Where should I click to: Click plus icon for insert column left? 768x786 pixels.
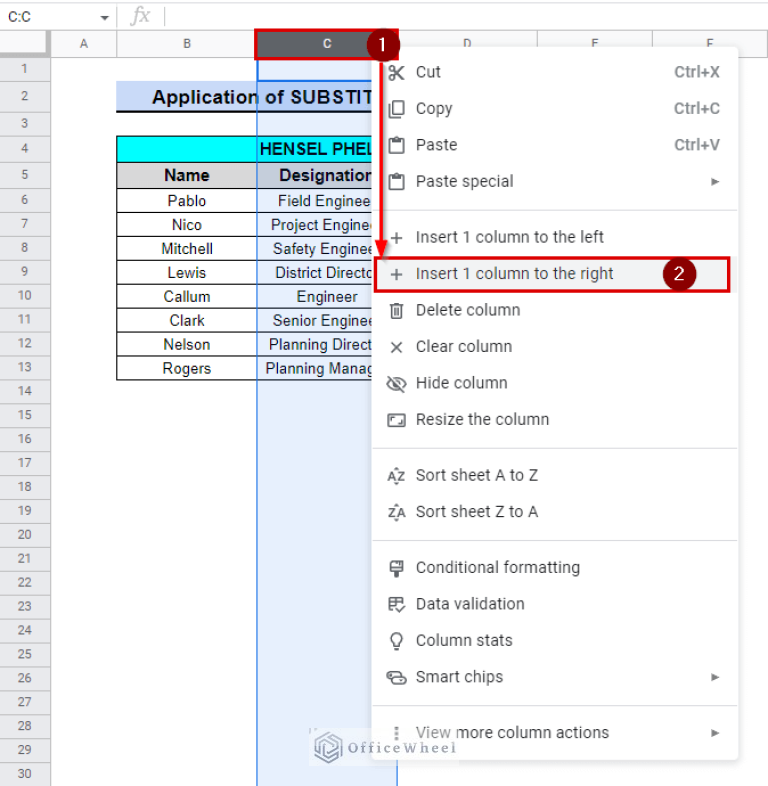396,238
